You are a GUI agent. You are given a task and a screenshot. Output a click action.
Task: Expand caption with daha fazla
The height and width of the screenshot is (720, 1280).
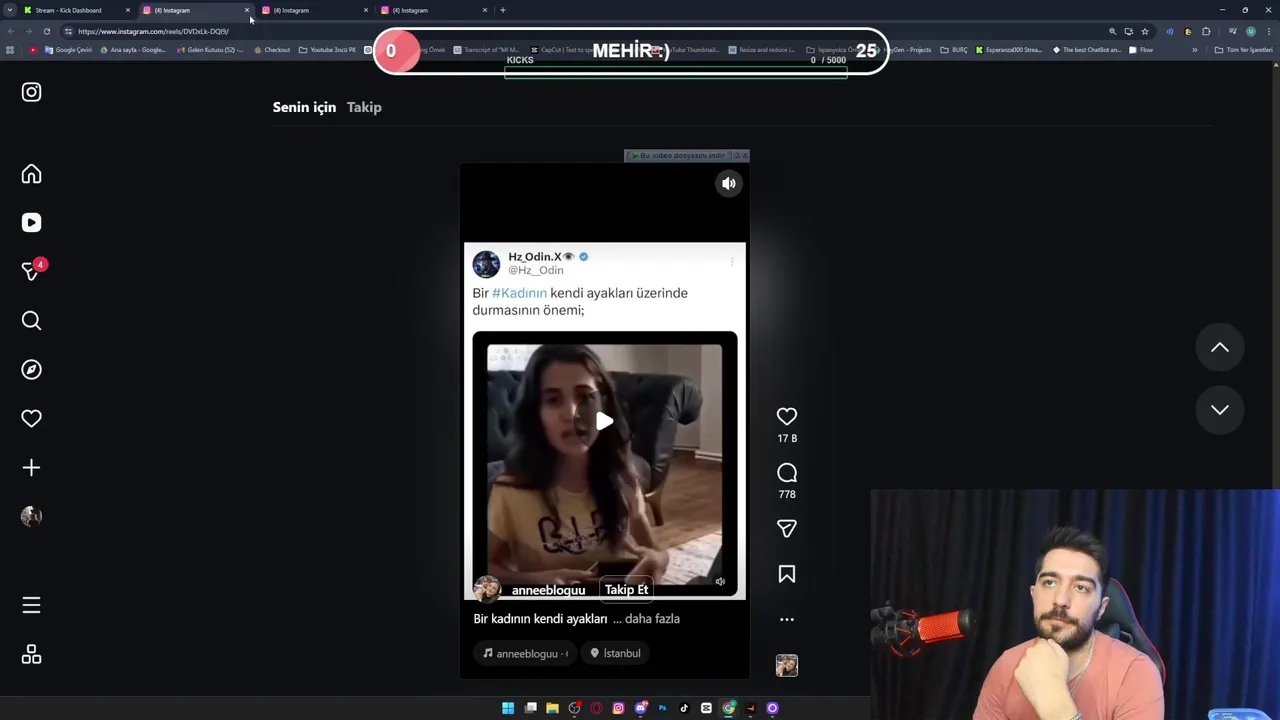[x=652, y=619]
